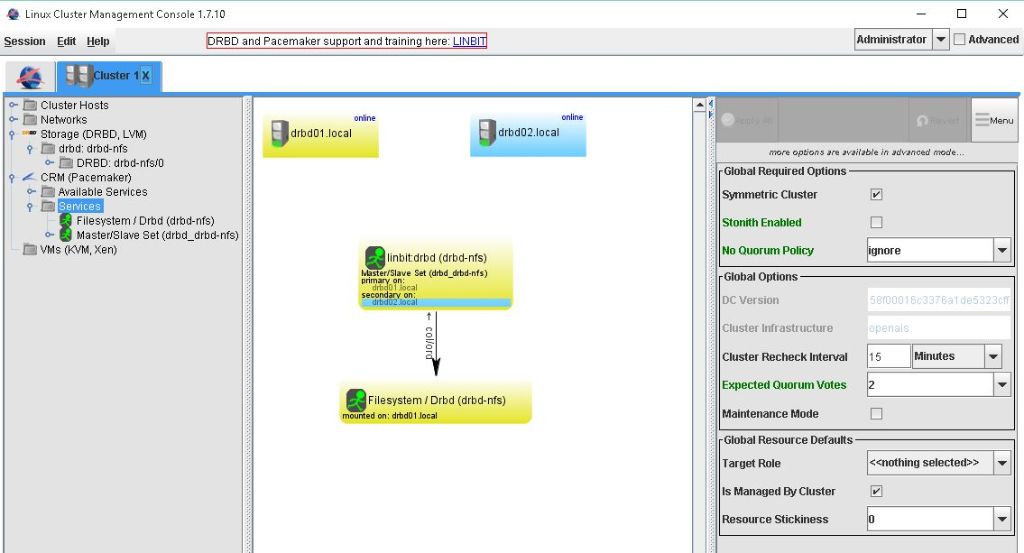This screenshot has height=553, width=1024.
Task: Click "mounted on: drbd01.local" text
Action: (390, 415)
